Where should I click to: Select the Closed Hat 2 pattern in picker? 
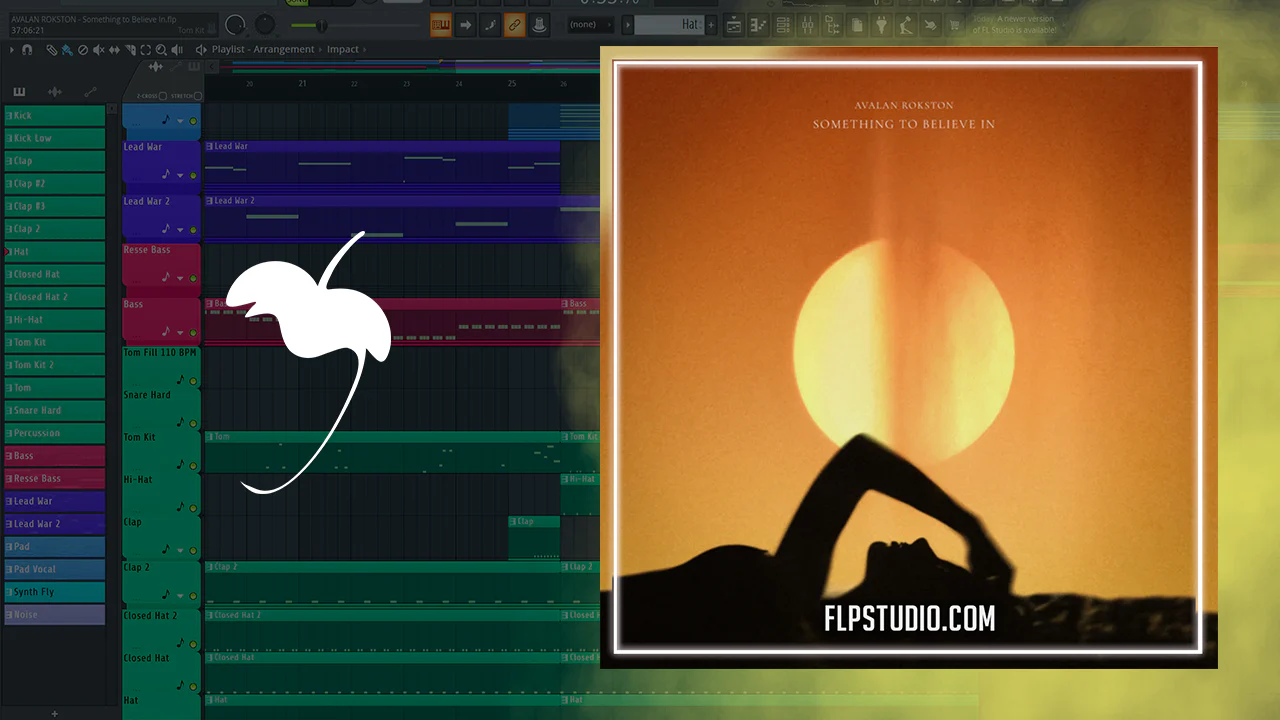click(x=54, y=297)
